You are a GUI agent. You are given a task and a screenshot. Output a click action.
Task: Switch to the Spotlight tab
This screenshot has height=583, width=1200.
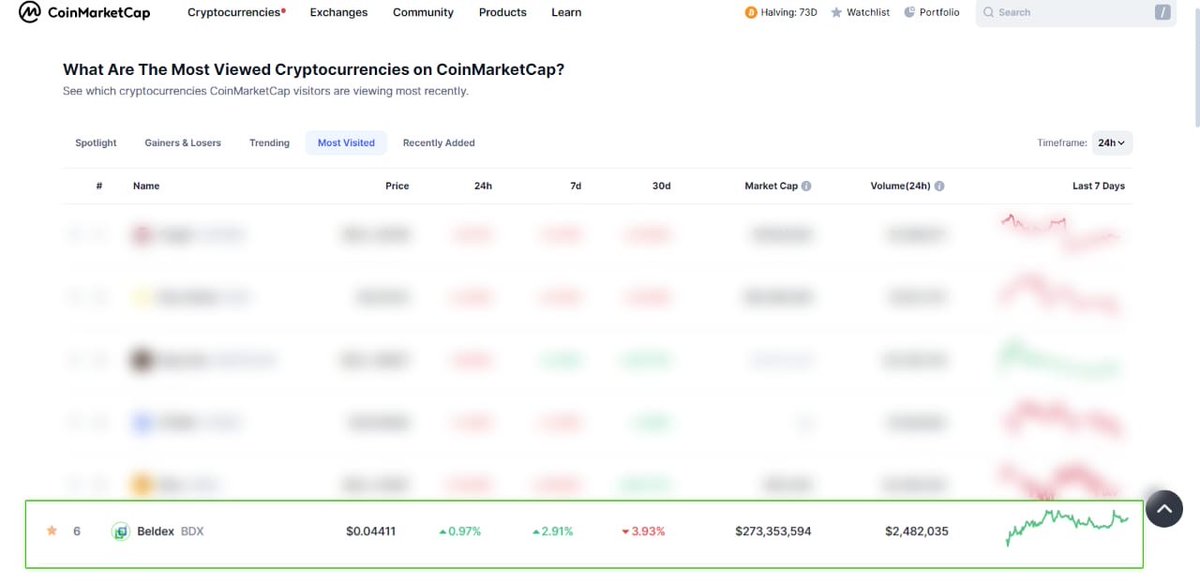tap(96, 143)
